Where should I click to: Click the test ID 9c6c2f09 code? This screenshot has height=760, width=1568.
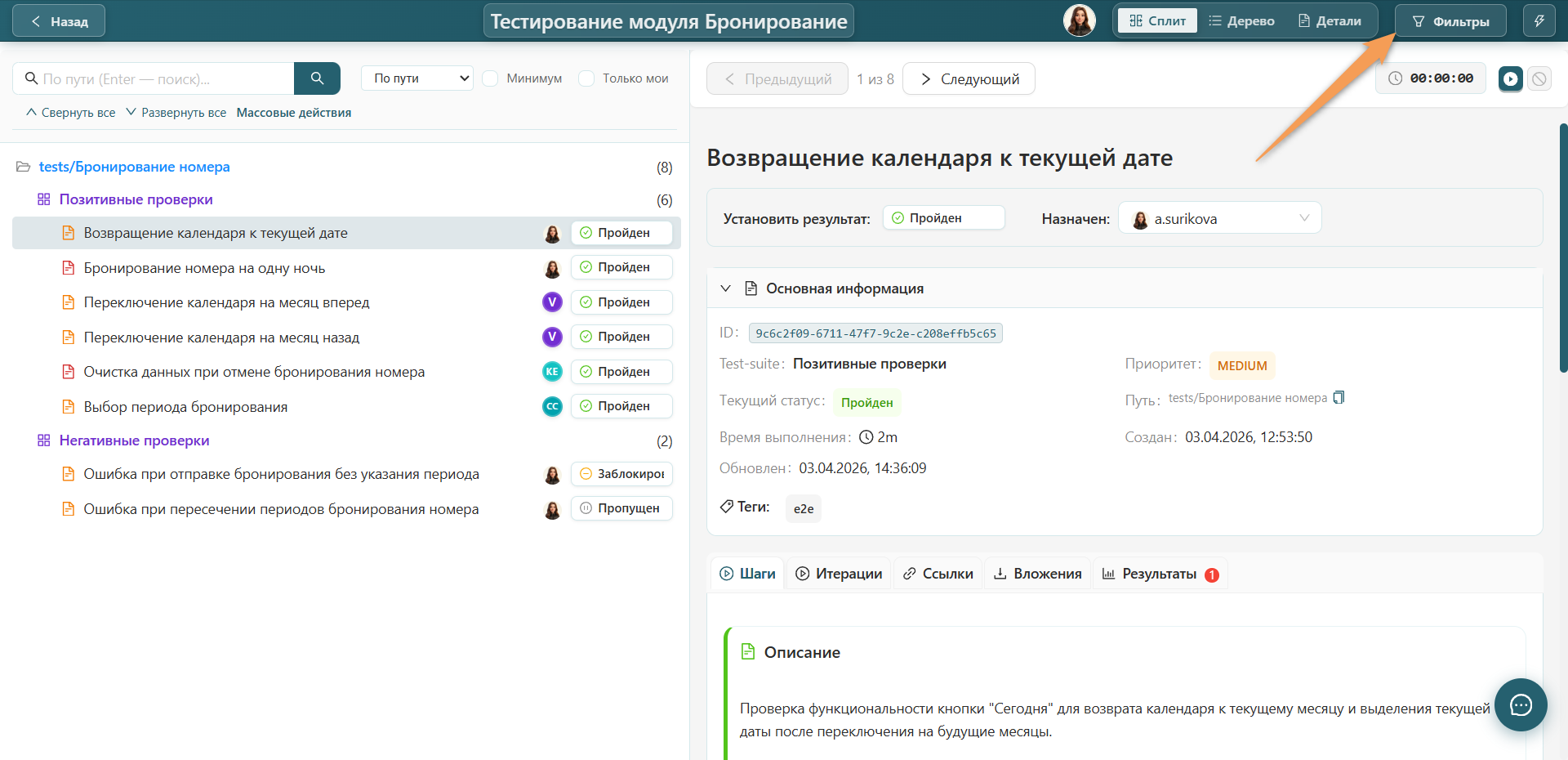pyautogui.click(x=875, y=333)
